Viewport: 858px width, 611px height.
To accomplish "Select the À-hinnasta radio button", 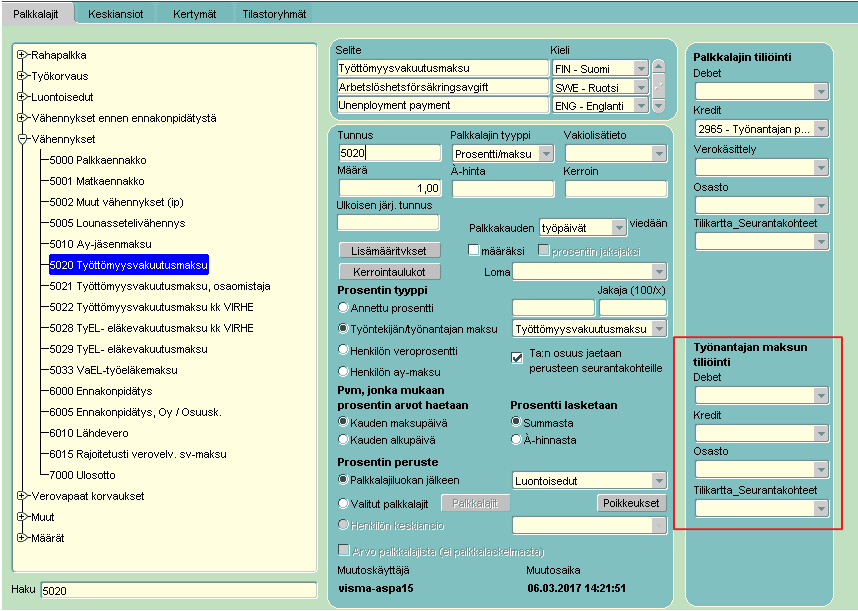I will coord(516,439).
